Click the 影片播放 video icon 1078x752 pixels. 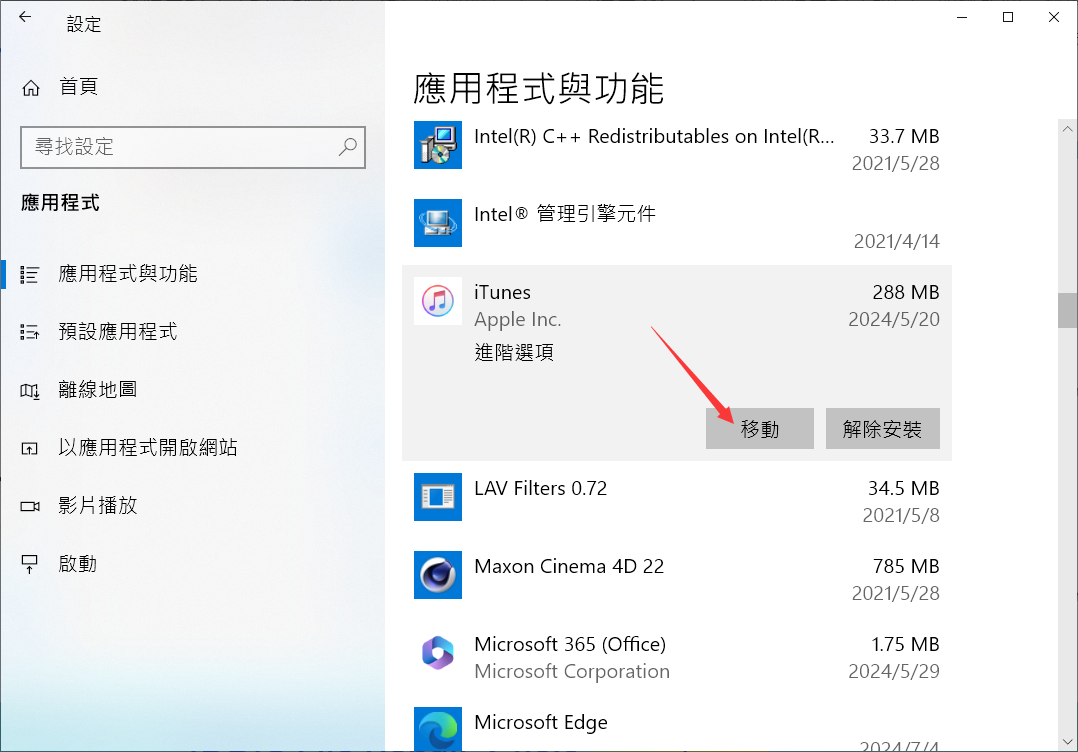[x=30, y=507]
